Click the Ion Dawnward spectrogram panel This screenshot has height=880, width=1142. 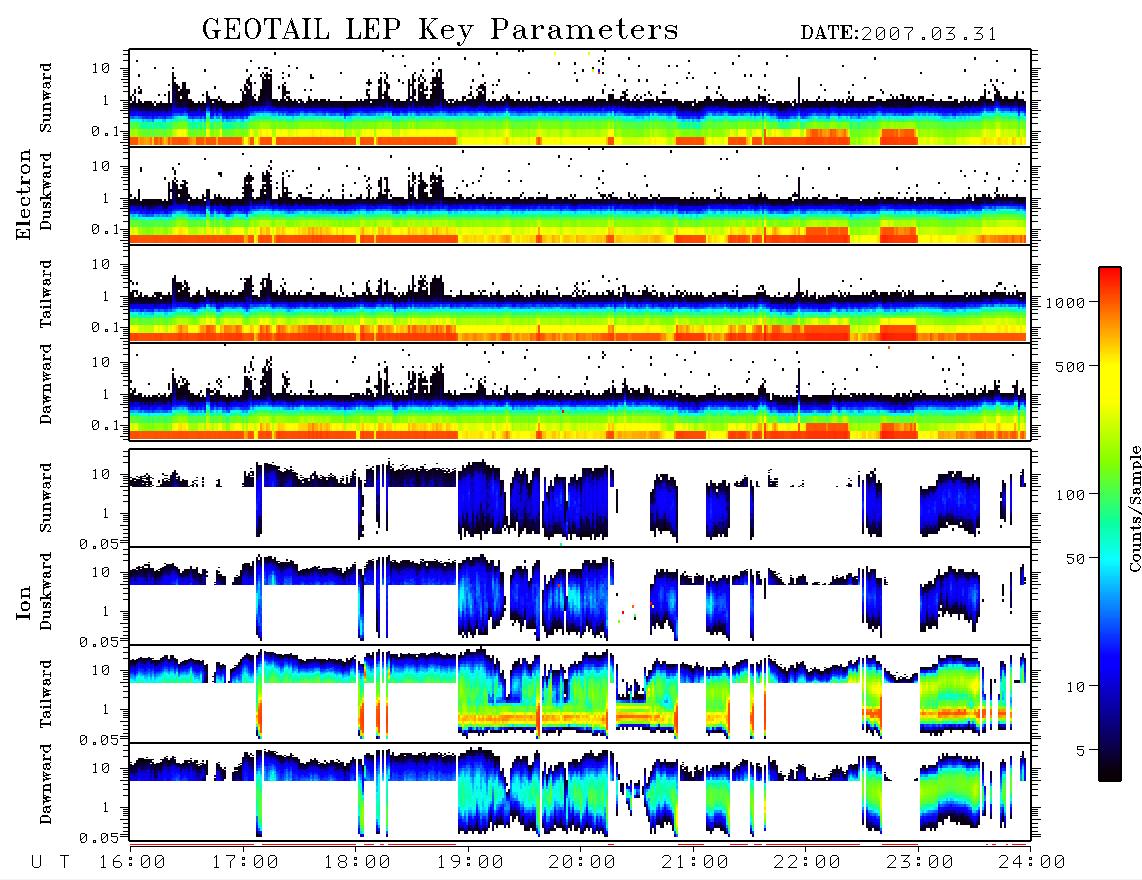point(580,792)
